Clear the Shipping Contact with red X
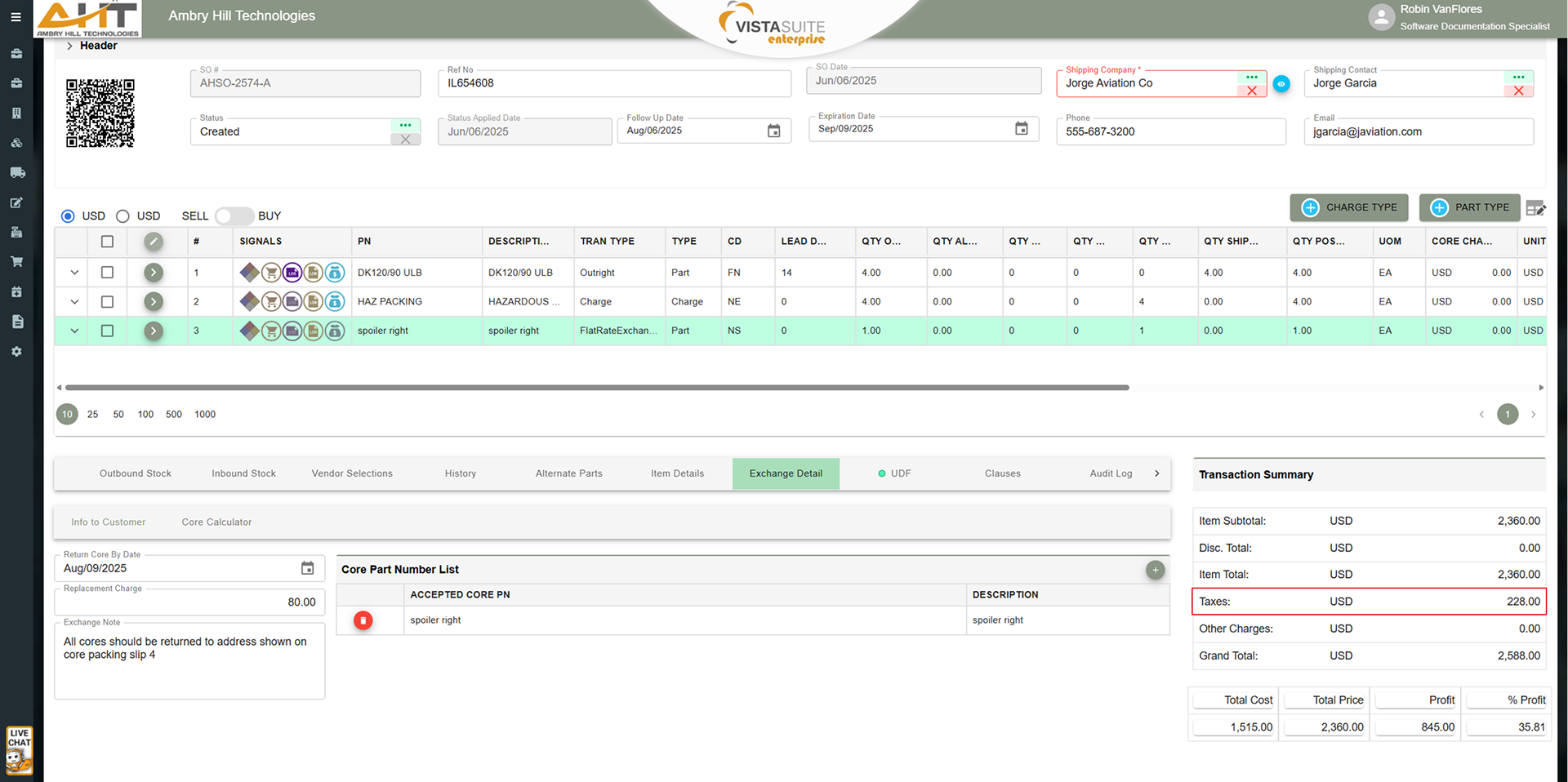 tap(1518, 91)
